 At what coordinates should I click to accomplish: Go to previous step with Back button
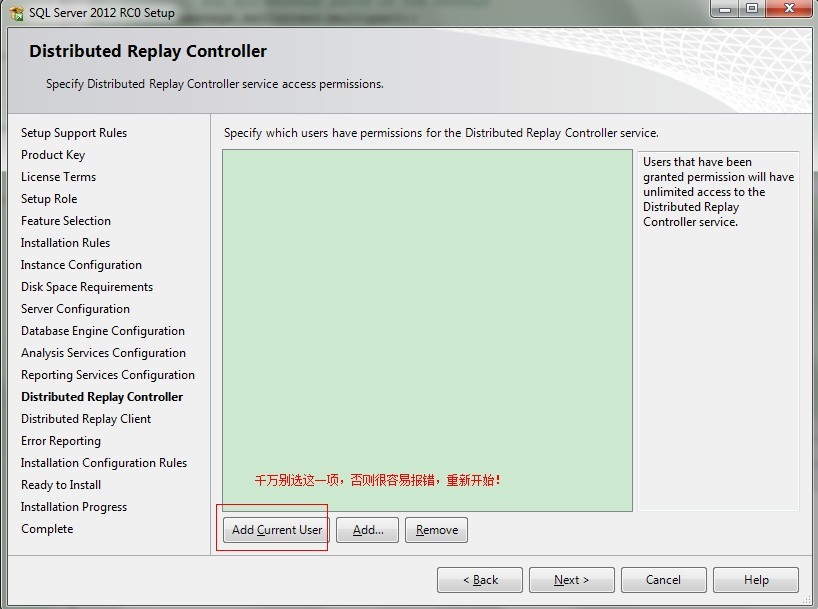[480, 580]
